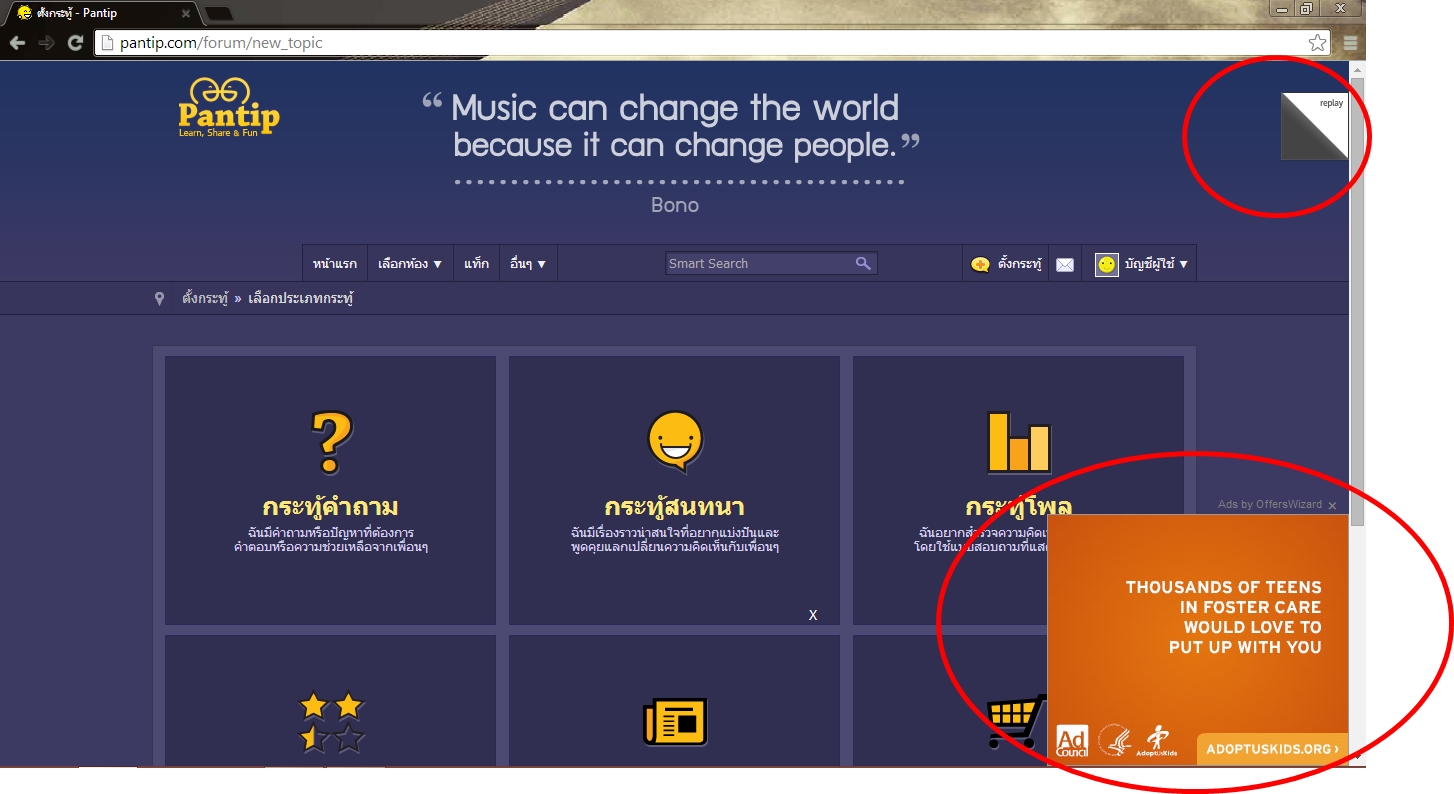Click the กระทู้คำถาม description text
The width and height of the screenshot is (1454, 794).
(x=331, y=540)
